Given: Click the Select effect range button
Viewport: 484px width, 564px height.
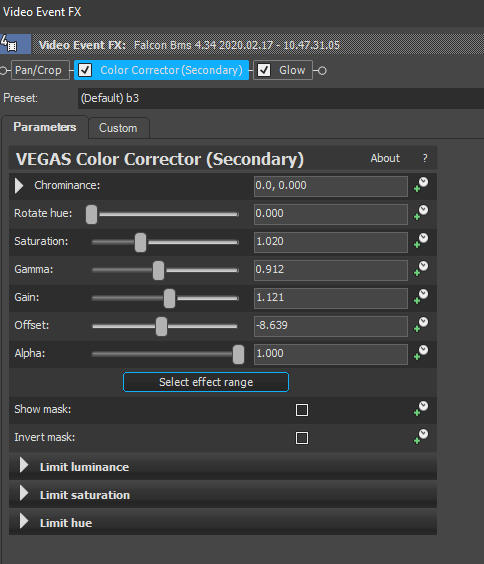Looking at the screenshot, I should click(x=206, y=382).
